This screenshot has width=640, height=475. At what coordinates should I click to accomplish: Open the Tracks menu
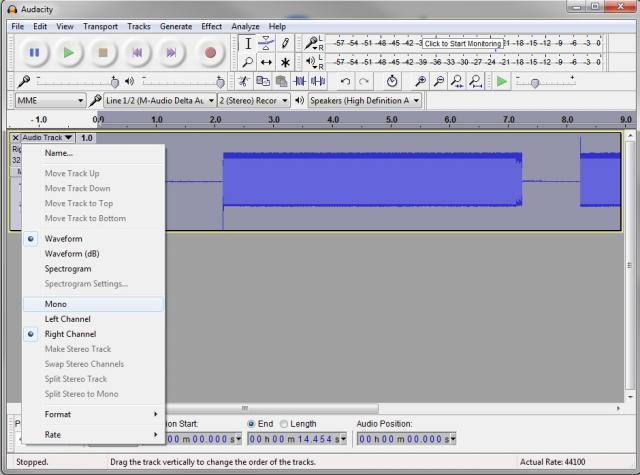tap(139, 27)
